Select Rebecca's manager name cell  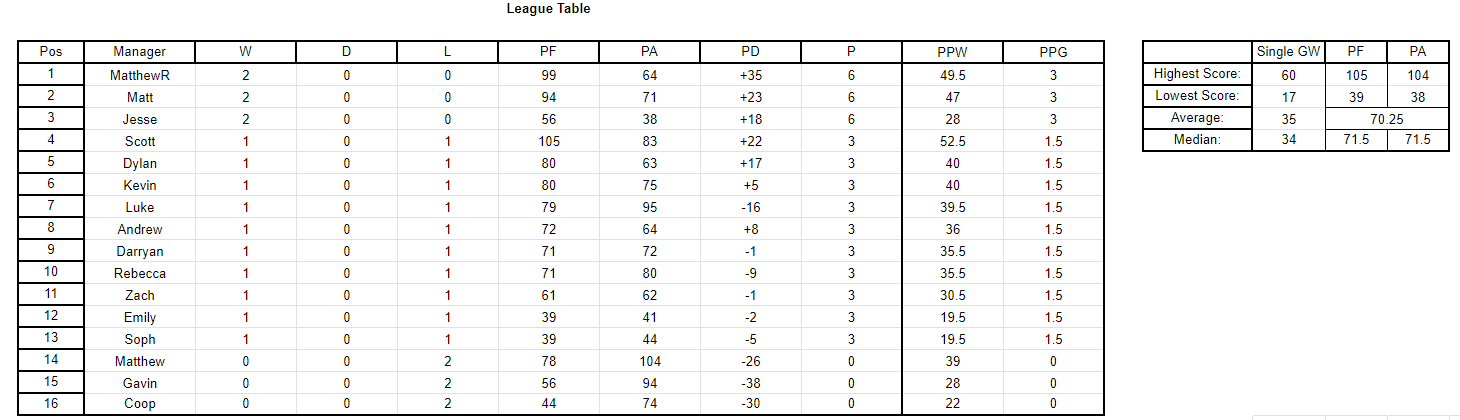click(x=139, y=273)
